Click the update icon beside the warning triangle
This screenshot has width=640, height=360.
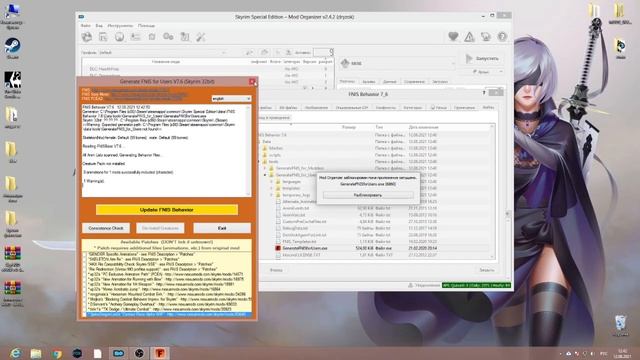[x=486, y=37]
